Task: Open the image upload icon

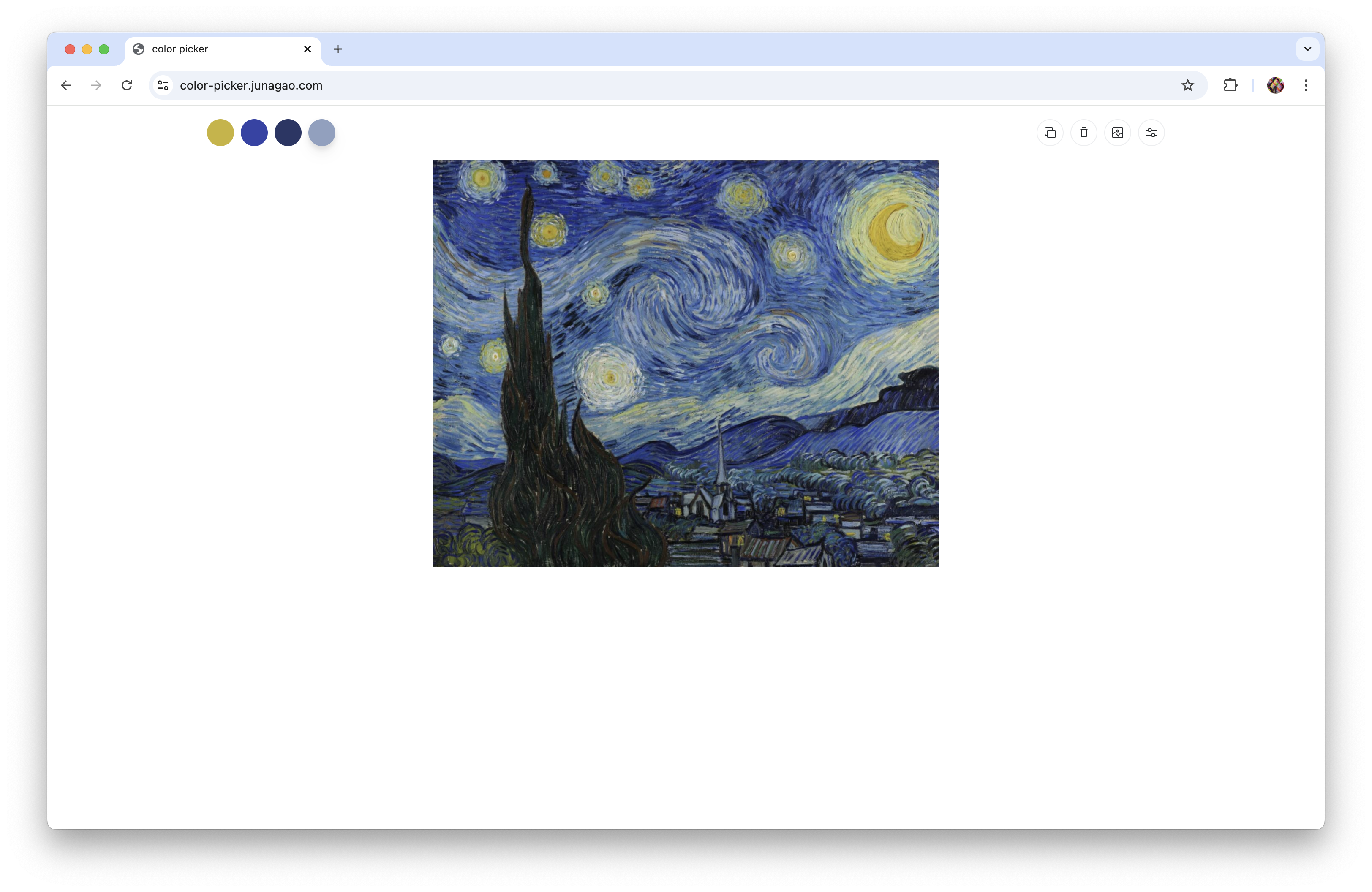Action: pos(1117,133)
